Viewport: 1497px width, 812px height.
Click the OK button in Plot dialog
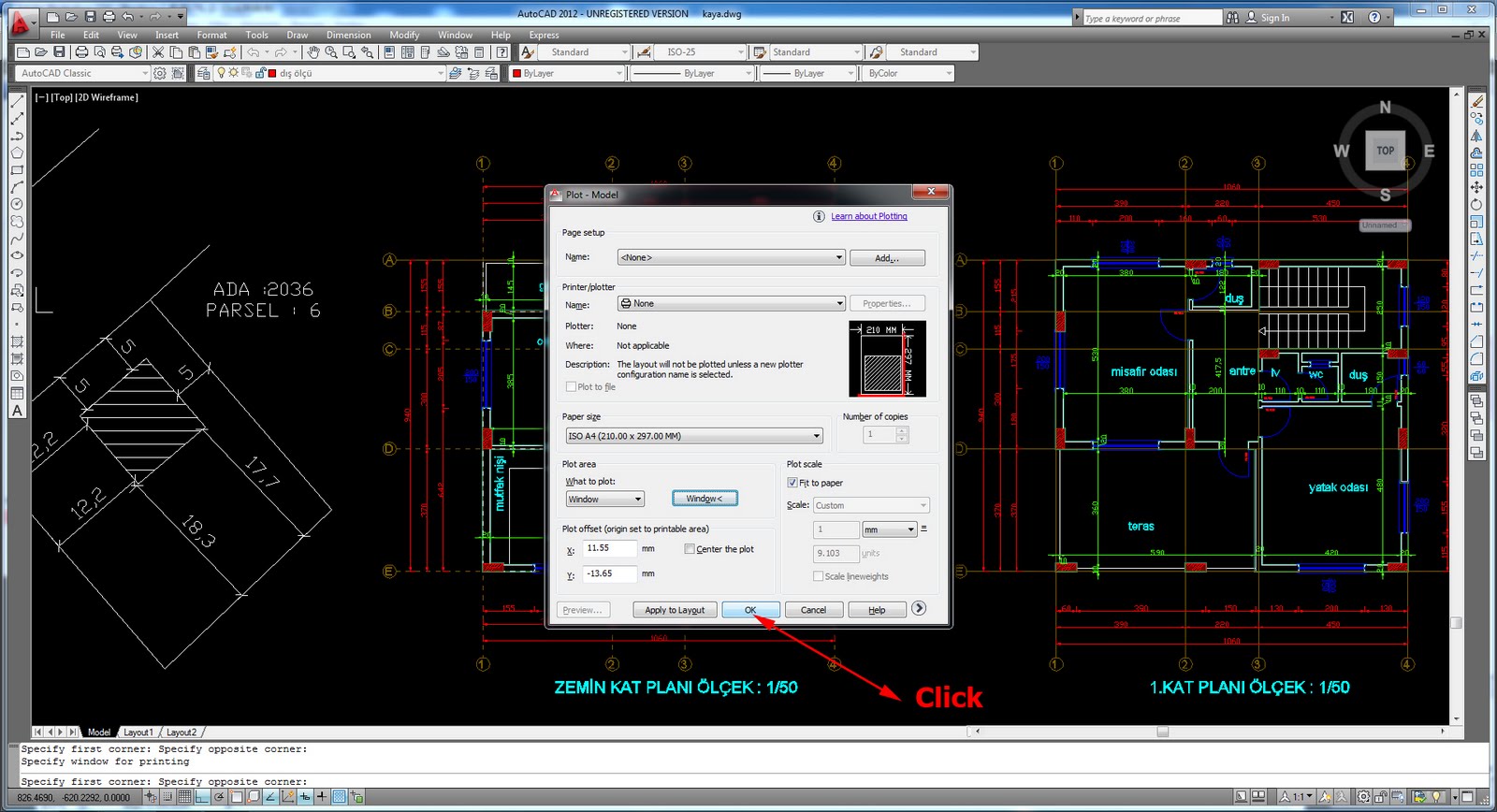(x=750, y=610)
